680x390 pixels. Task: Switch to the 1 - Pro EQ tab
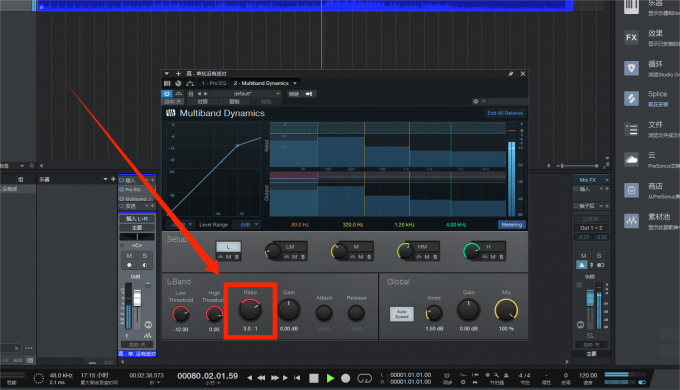(x=214, y=83)
